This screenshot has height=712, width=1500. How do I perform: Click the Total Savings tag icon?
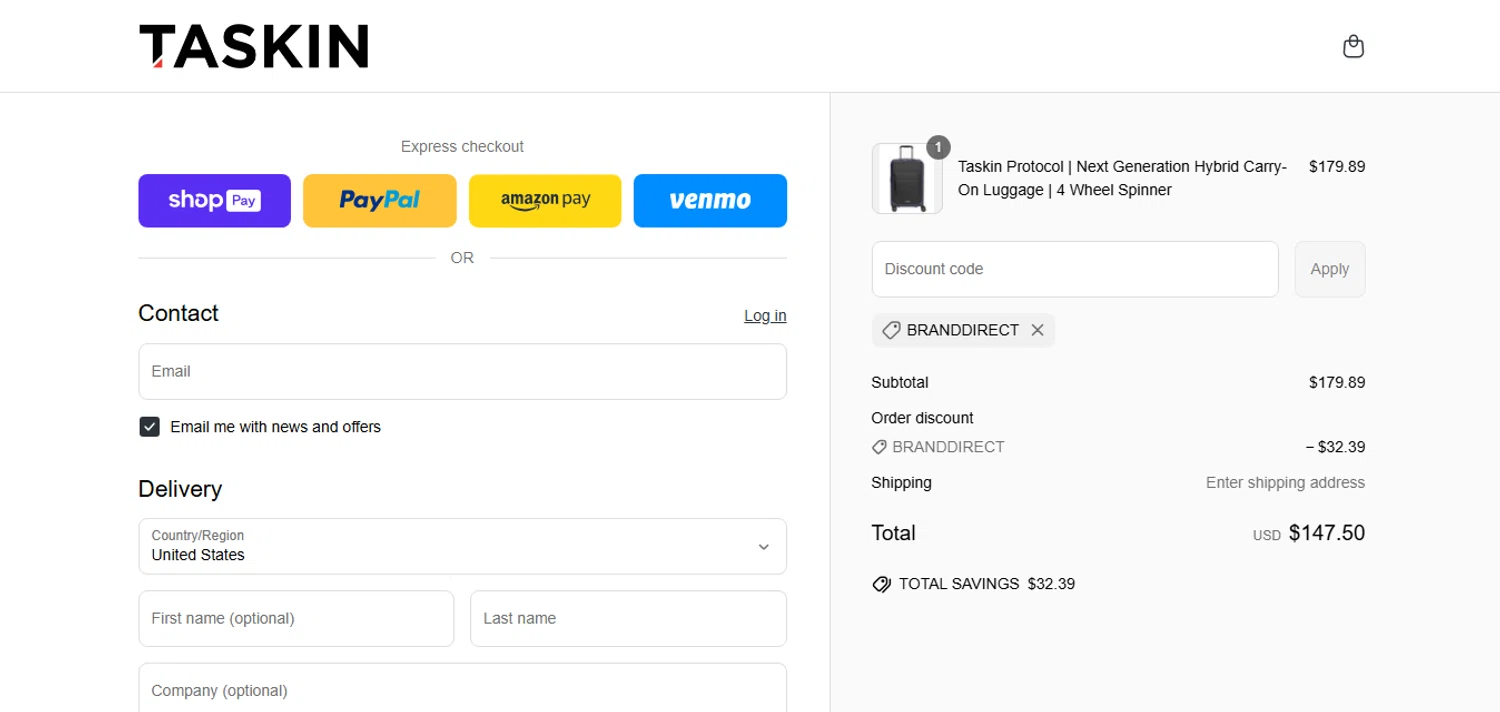881,584
